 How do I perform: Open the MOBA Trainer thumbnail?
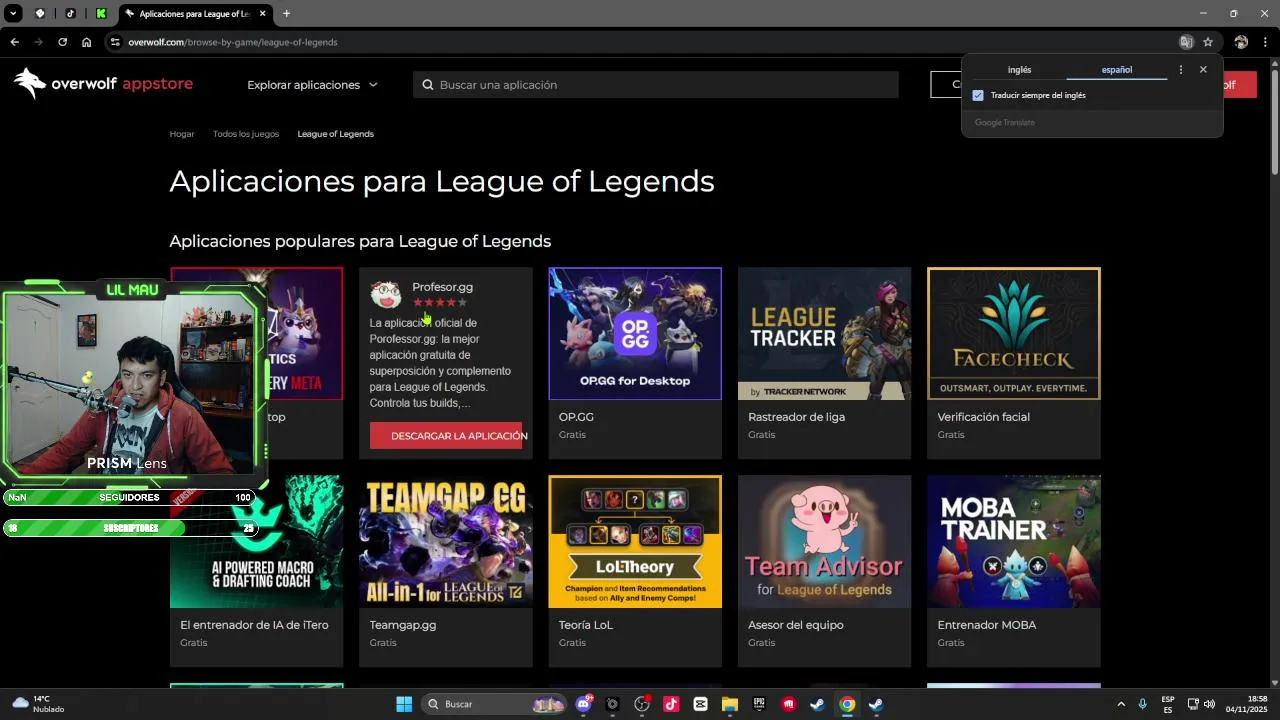1014,541
